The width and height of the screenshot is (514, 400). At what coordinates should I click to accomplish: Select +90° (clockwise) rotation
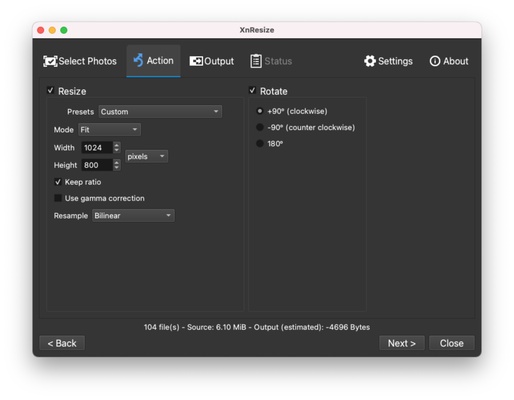[260, 111]
